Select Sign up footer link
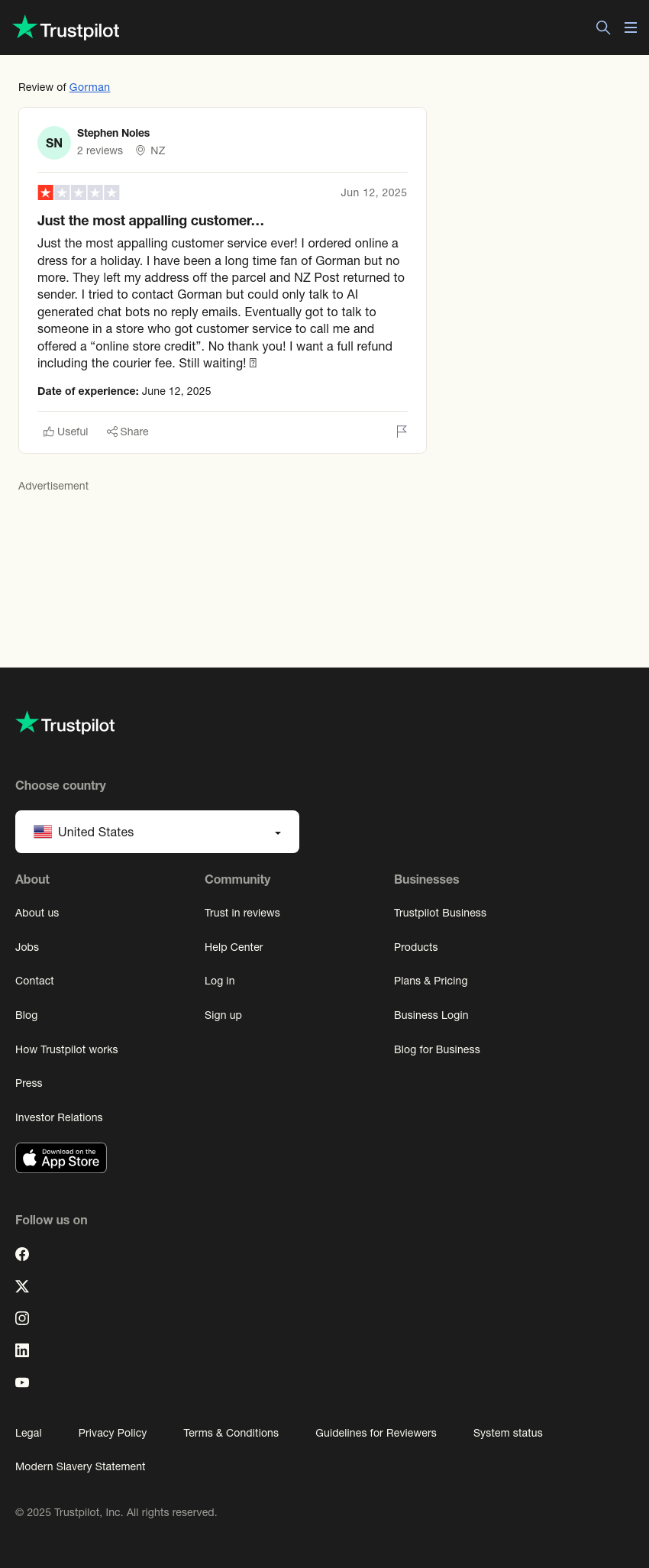The width and height of the screenshot is (649, 1568). [x=223, y=1015]
